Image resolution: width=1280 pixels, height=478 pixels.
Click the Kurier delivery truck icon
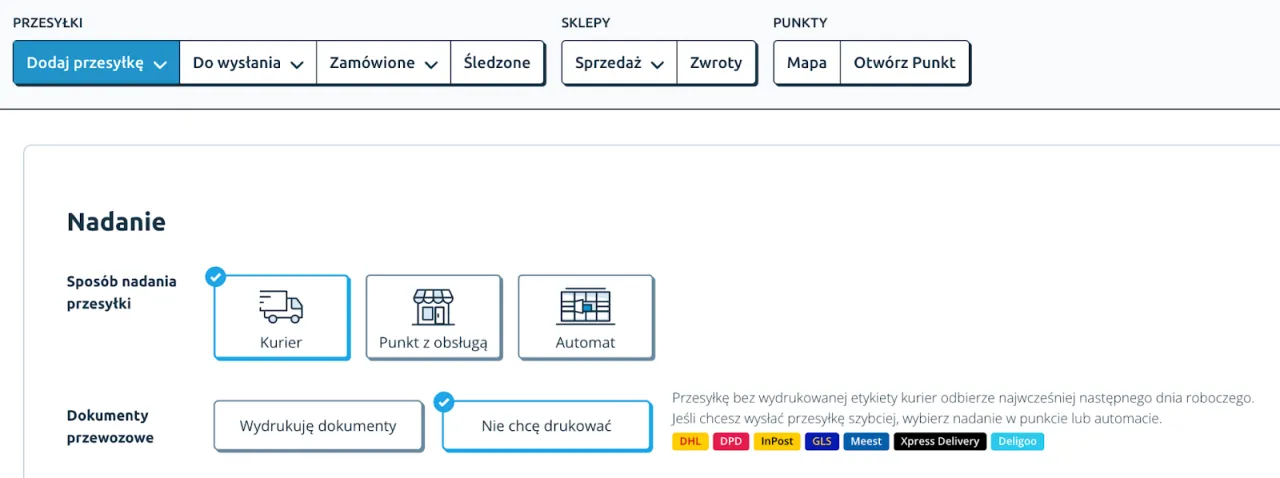point(281,306)
